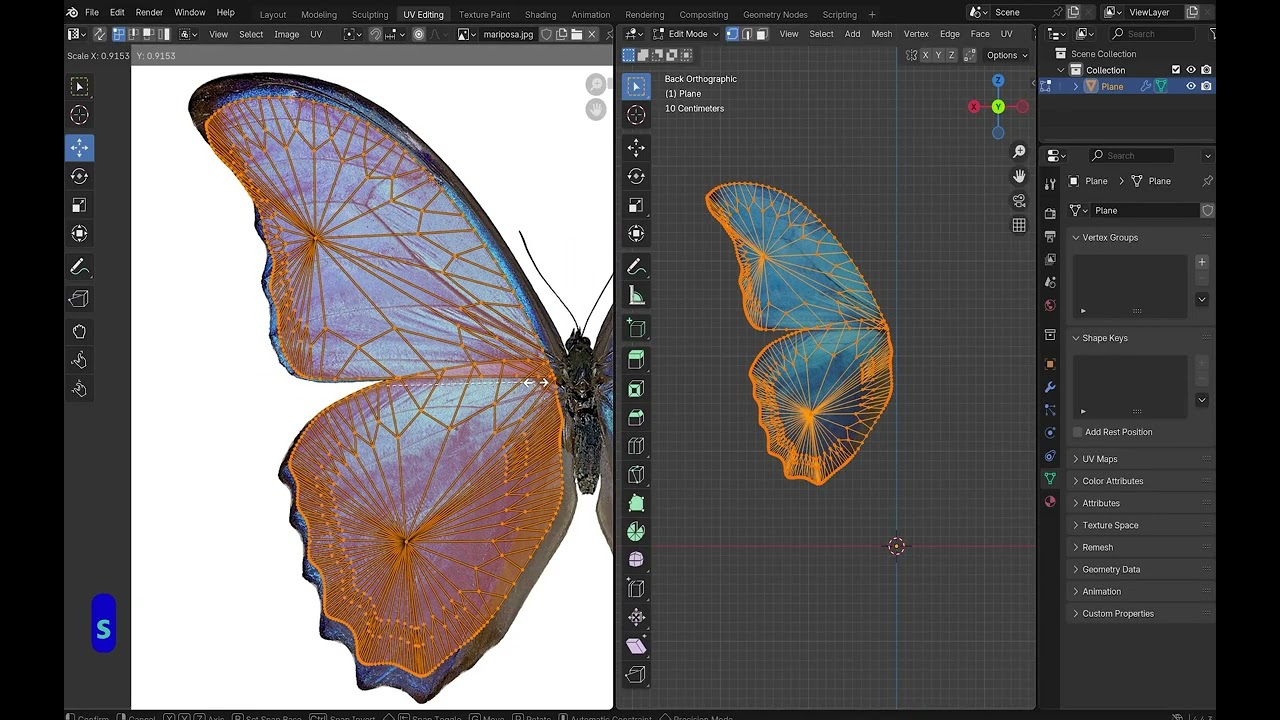Hide the Collection in outliner viewport
The height and width of the screenshot is (720, 1280).
click(1191, 70)
